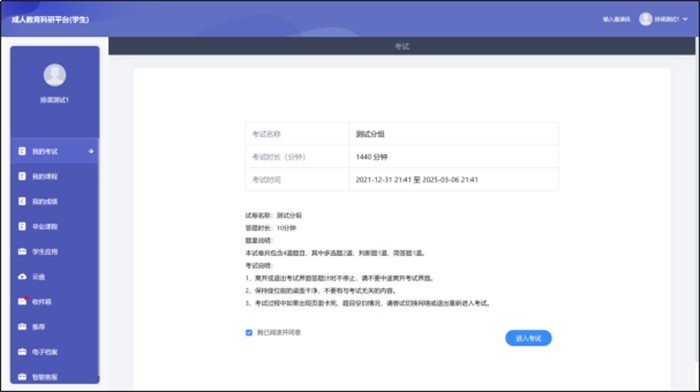Click exam instruction number 1

pyautogui.click(x=340, y=278)
